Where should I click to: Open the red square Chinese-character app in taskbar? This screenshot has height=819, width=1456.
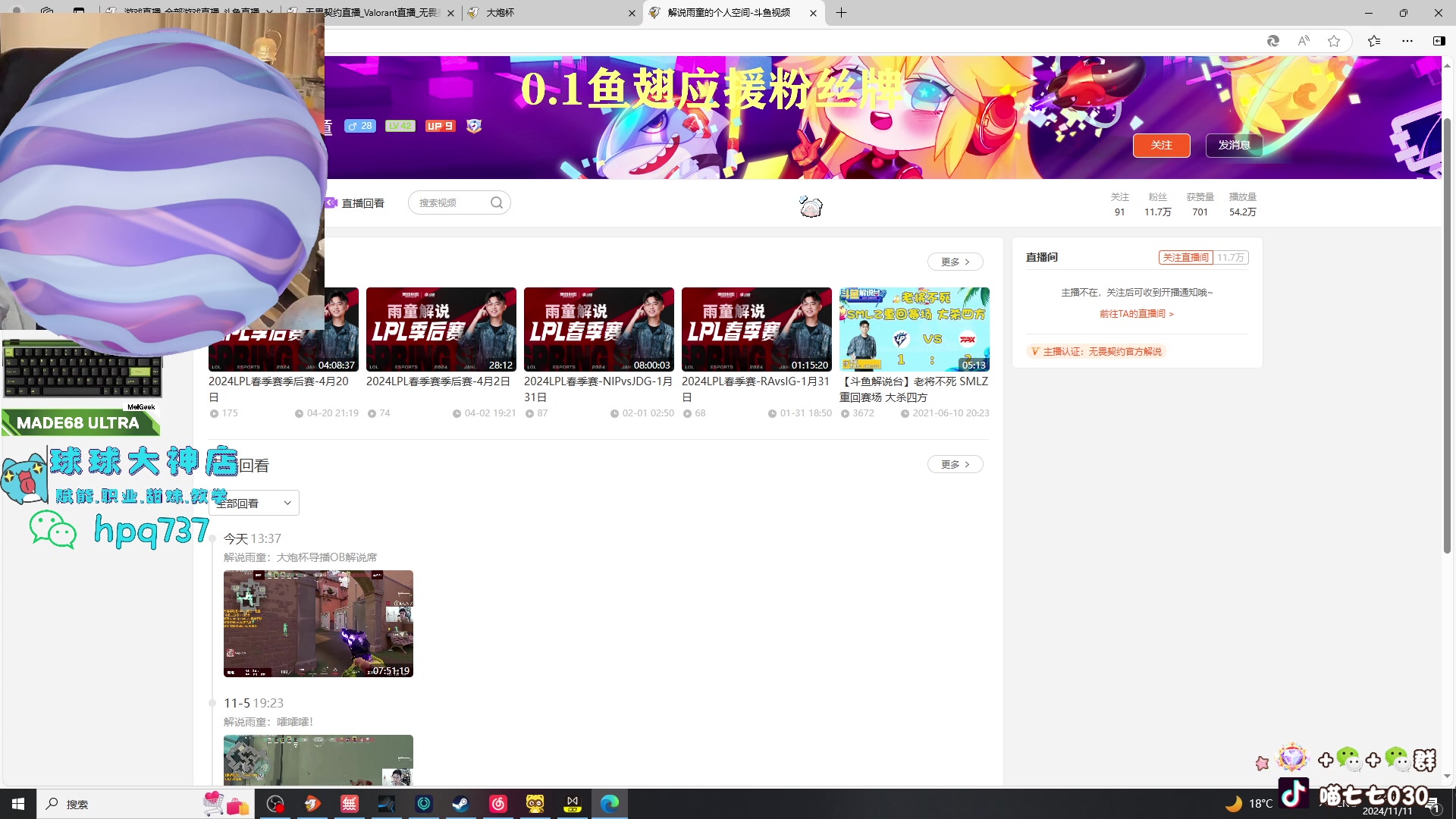tap(350, 804)
